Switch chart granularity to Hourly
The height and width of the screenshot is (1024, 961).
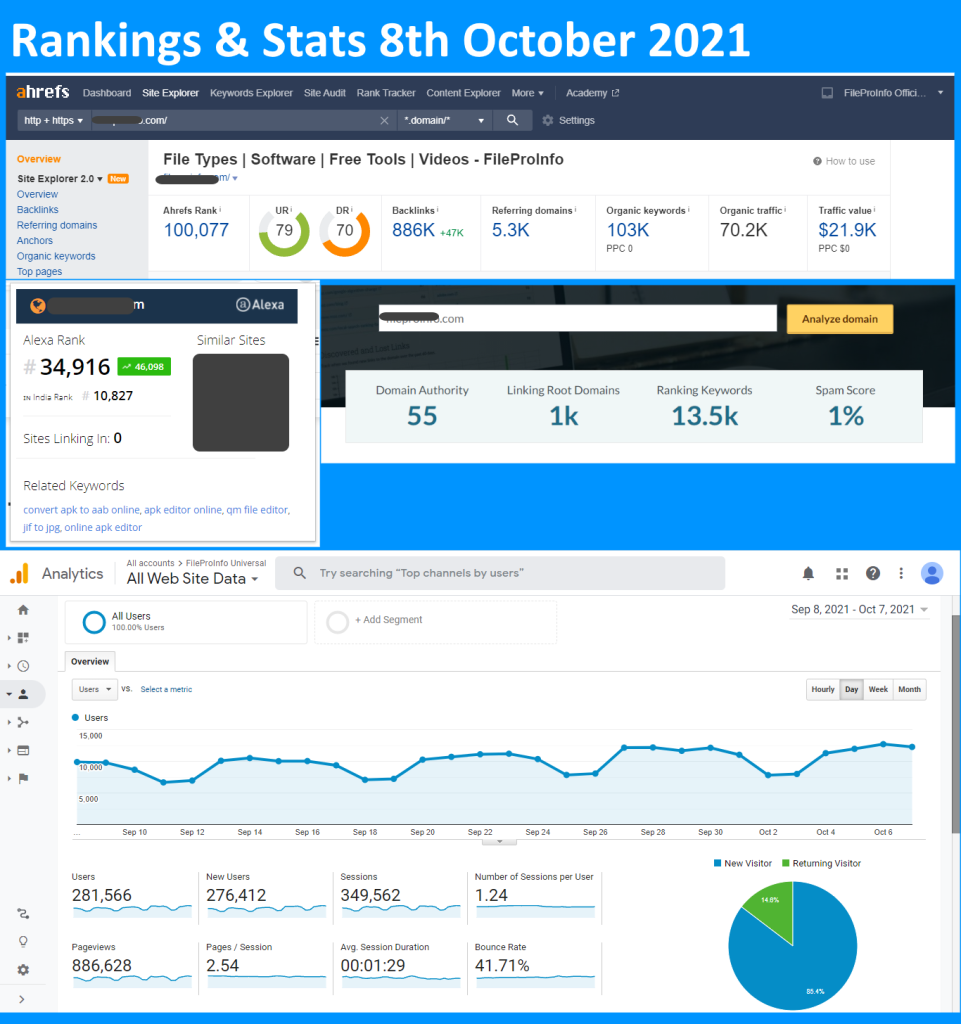(x=823, y=690)
